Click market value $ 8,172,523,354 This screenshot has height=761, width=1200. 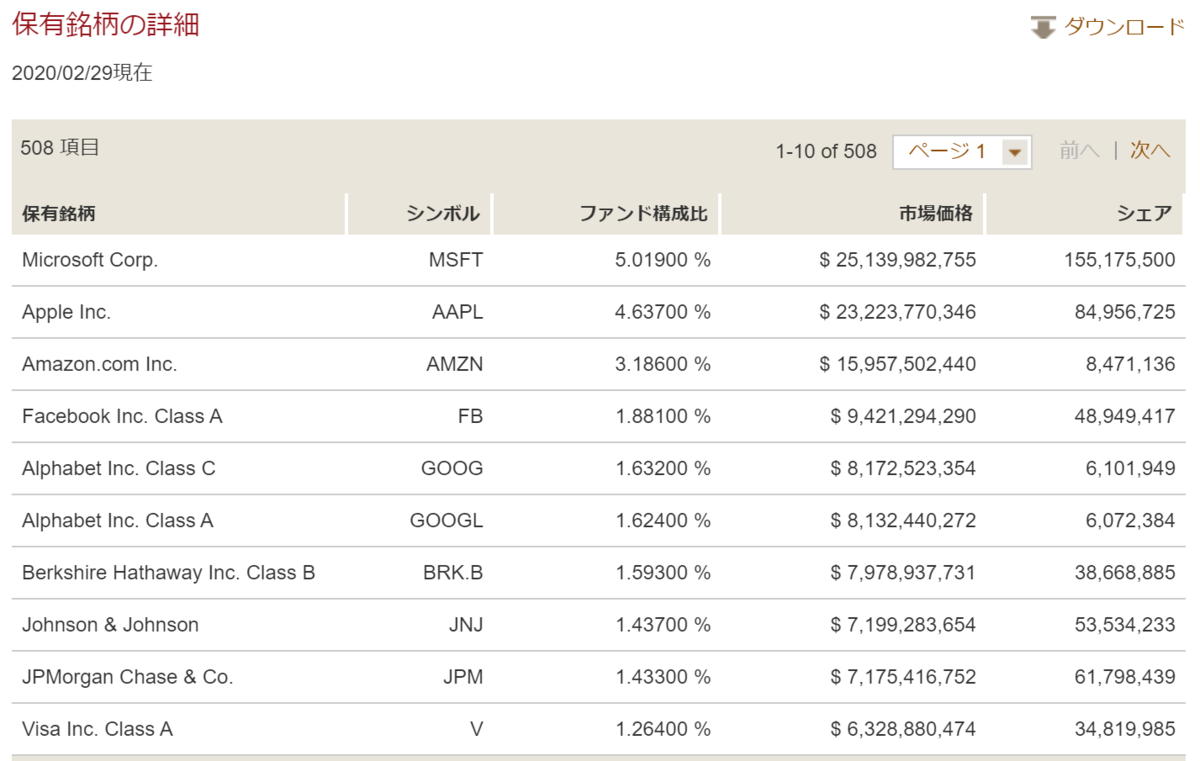click(x=903, y=468)
